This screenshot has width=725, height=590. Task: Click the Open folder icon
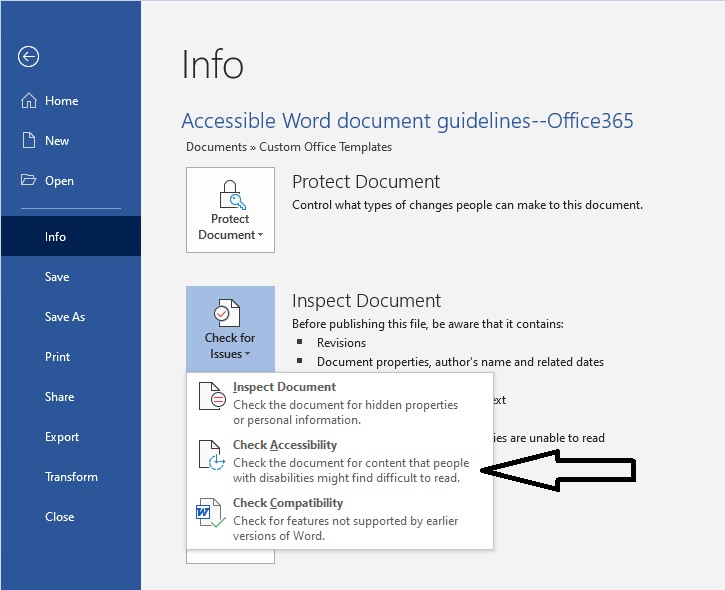(28, 180)
